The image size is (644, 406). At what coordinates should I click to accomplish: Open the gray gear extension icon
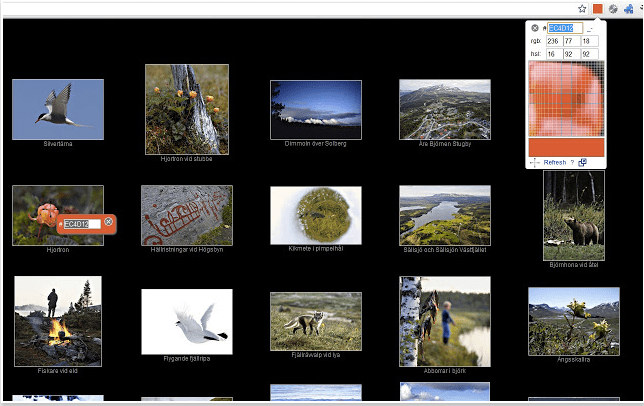click(x=613, y=9)
